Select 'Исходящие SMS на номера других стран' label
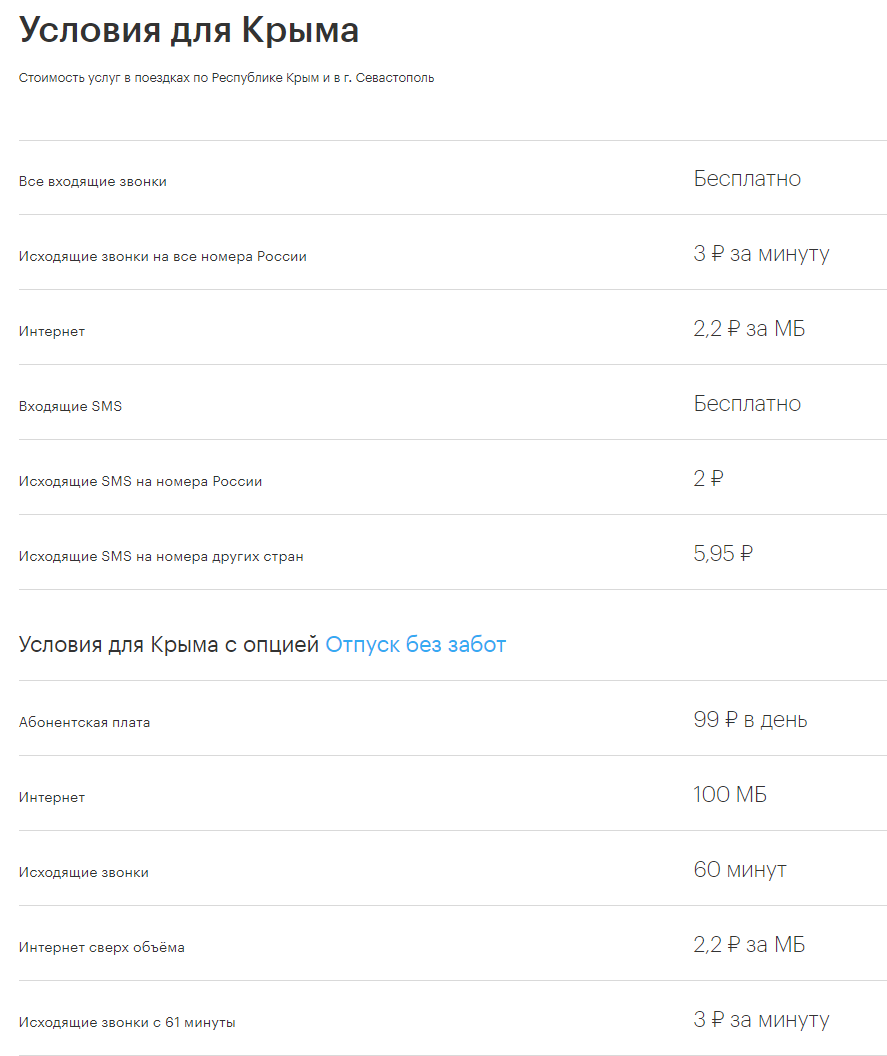The image size is (887, 1056). (161, 556)
